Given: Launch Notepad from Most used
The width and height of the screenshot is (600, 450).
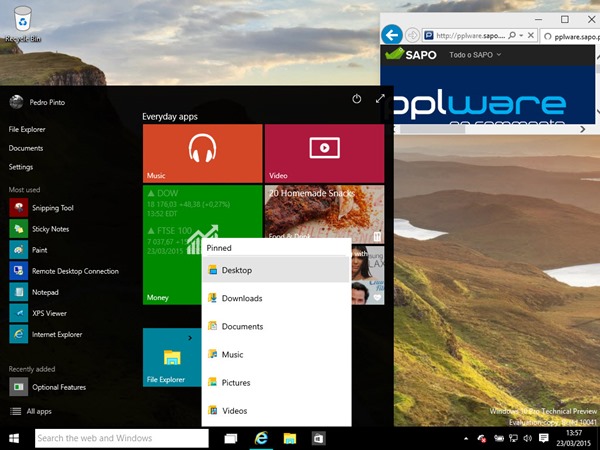Looking at the screenshot, I should (x=34, y=292).
